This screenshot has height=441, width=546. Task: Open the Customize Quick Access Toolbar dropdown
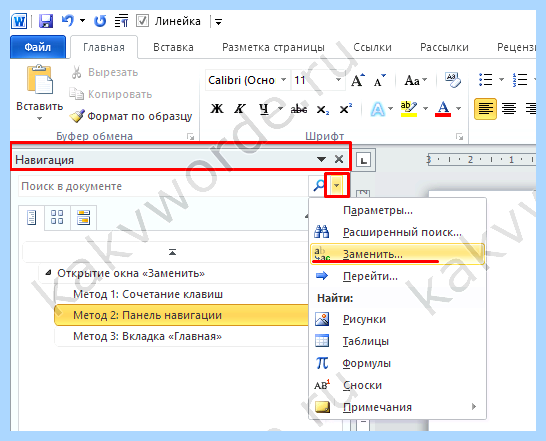click(x=218, y=22)
